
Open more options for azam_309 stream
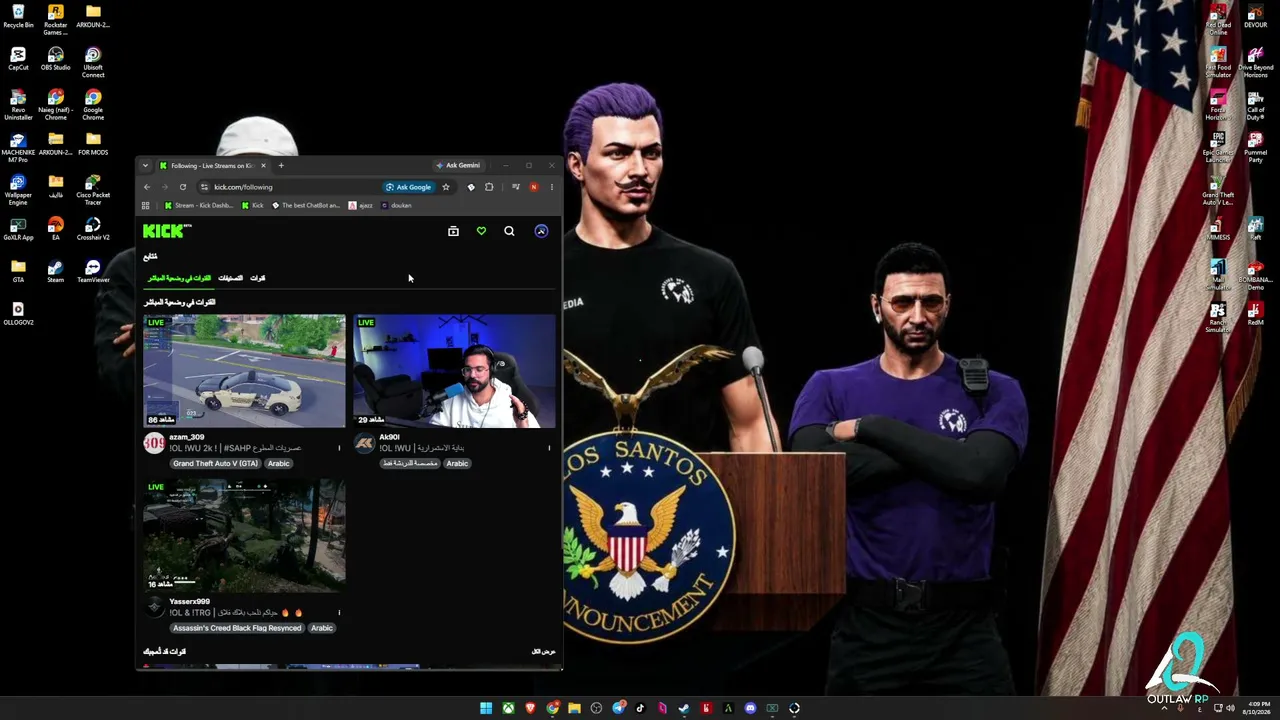(339, 448)
